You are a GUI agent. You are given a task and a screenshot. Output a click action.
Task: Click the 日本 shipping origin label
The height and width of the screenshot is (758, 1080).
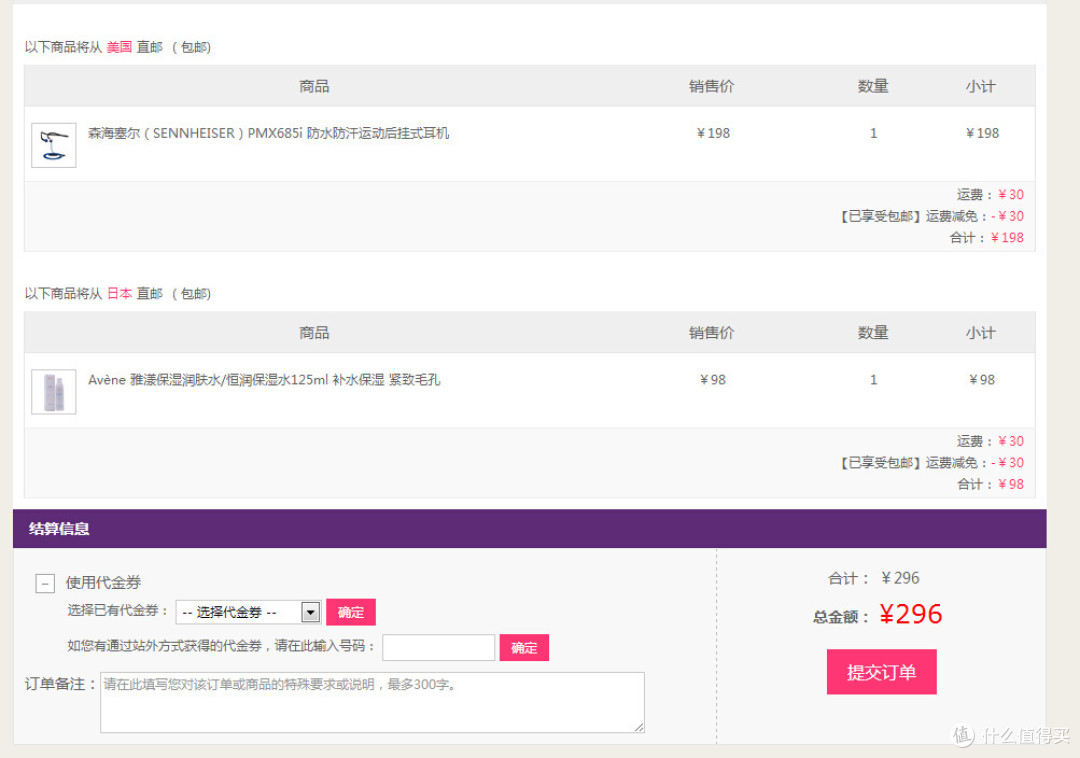click(x=119, y=293)
